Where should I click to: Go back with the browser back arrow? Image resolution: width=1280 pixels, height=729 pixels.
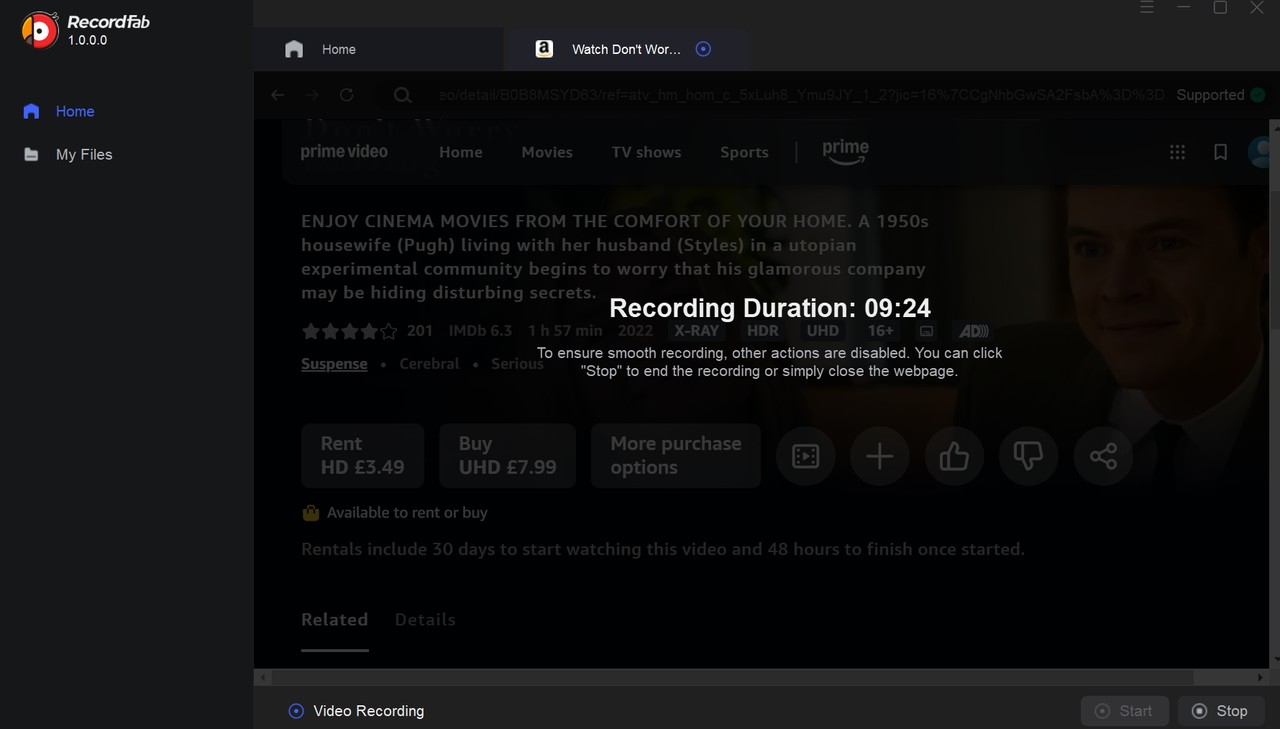point(278,95)
